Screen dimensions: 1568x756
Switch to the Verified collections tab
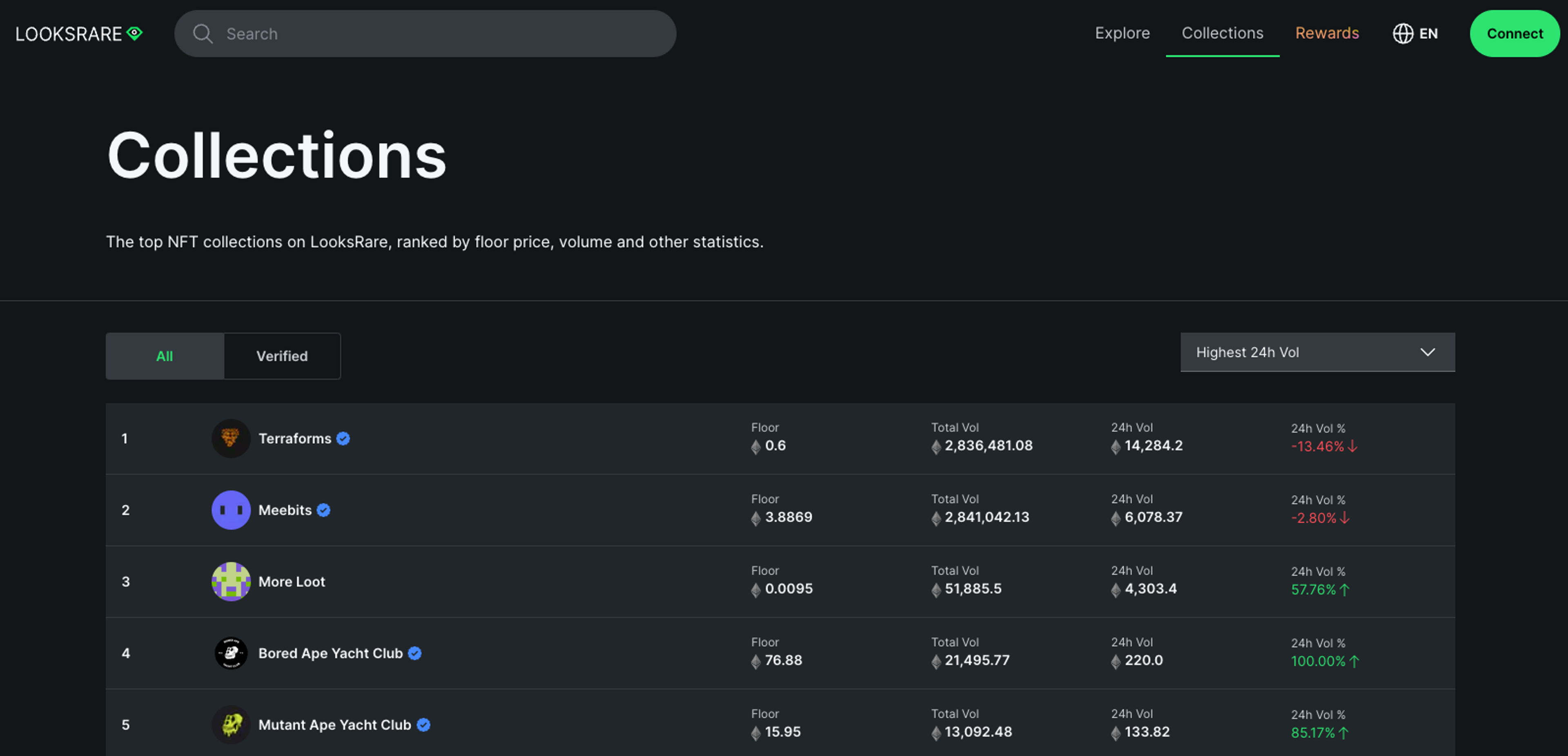coord(282,356)
